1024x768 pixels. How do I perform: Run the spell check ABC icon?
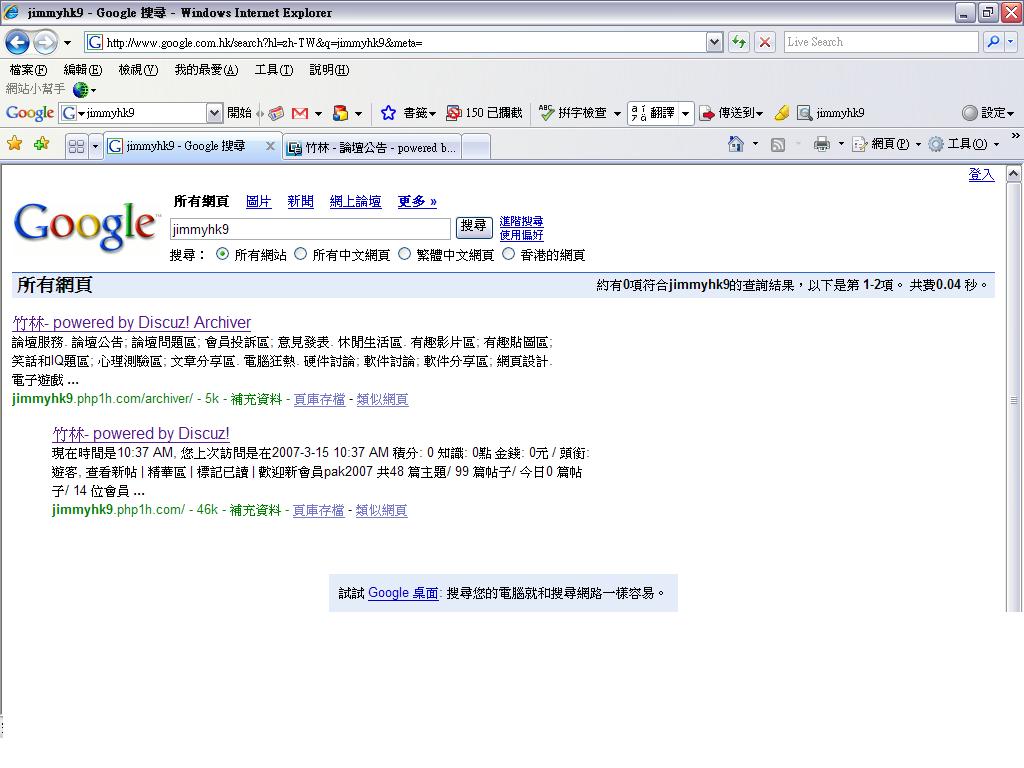point(547,113)
